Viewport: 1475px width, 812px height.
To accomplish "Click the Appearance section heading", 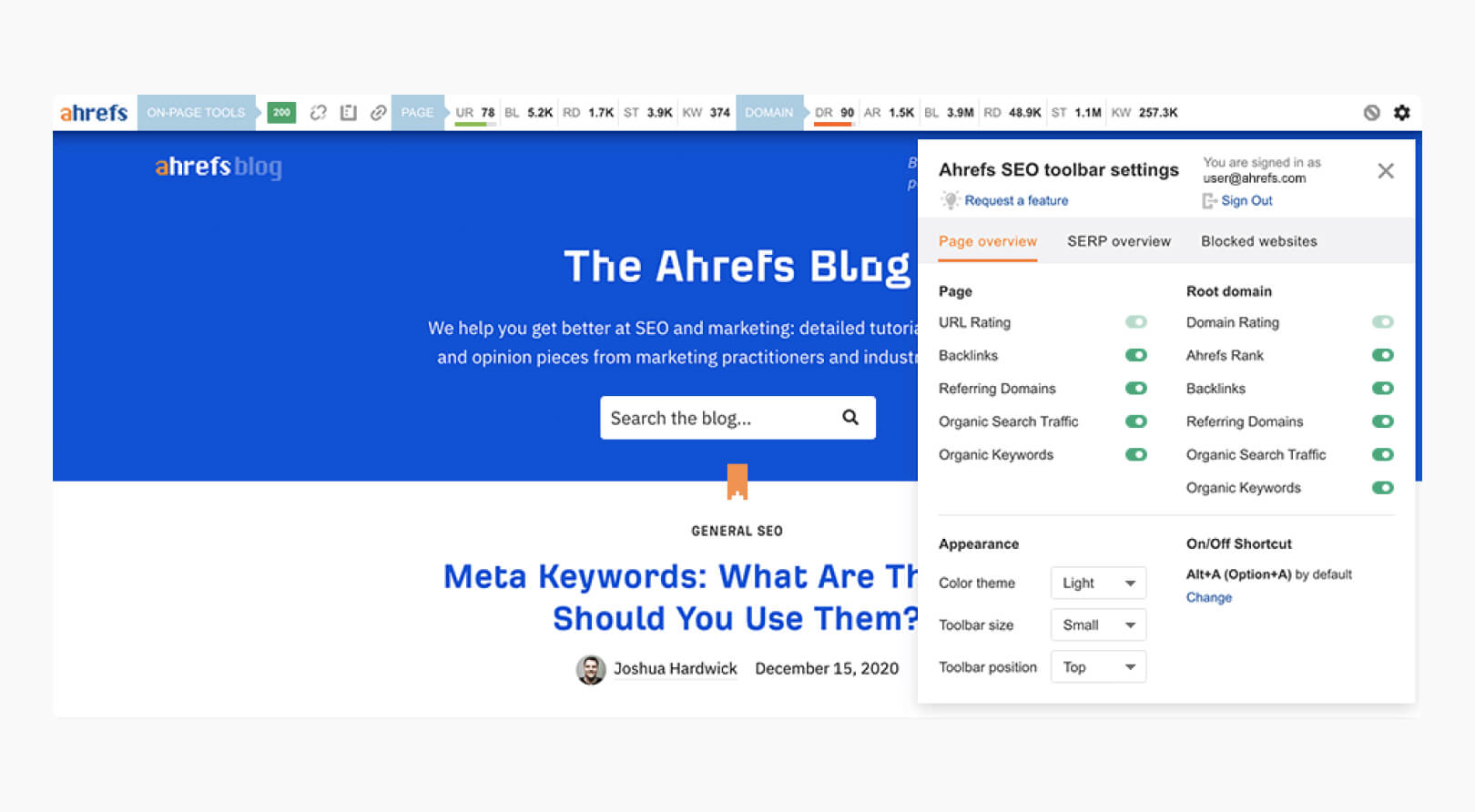I will coord(979,543).
